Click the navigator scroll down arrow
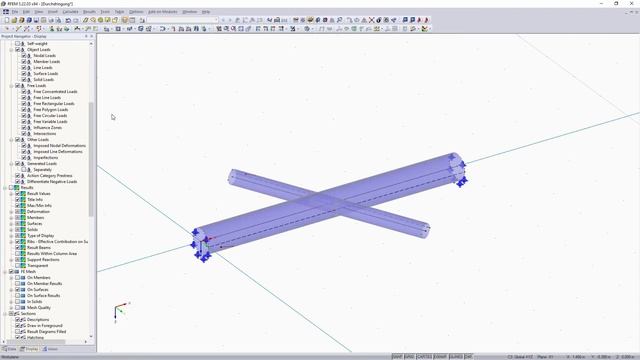 91,337
